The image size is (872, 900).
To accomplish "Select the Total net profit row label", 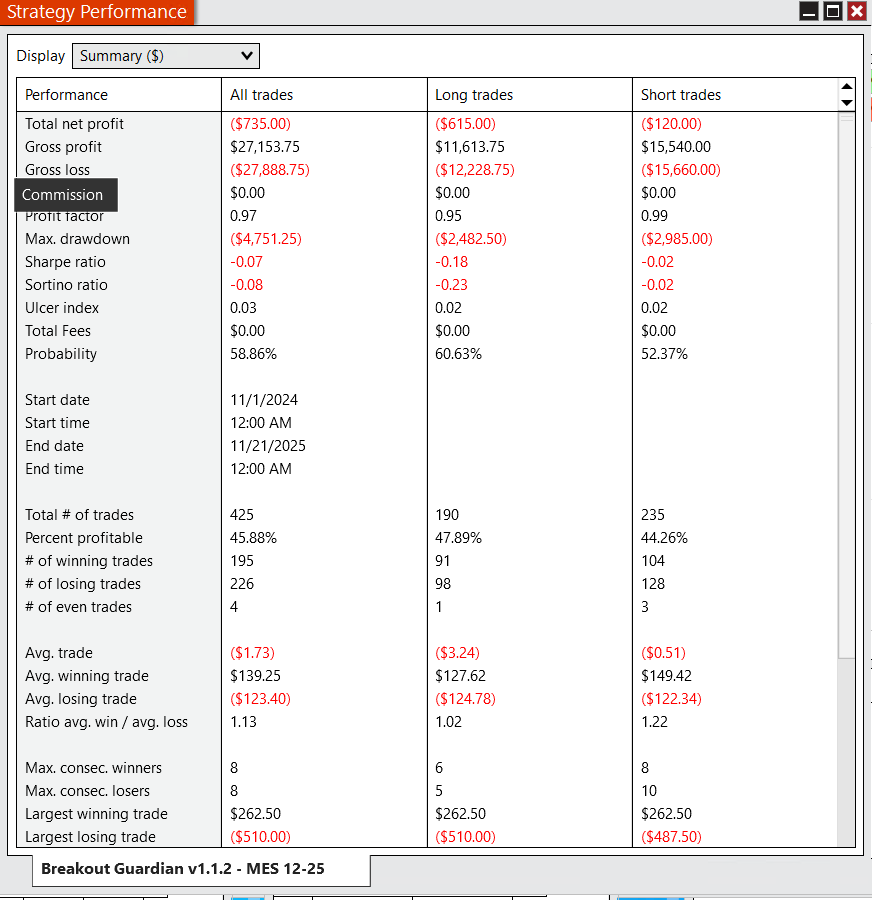I will 75,124.
